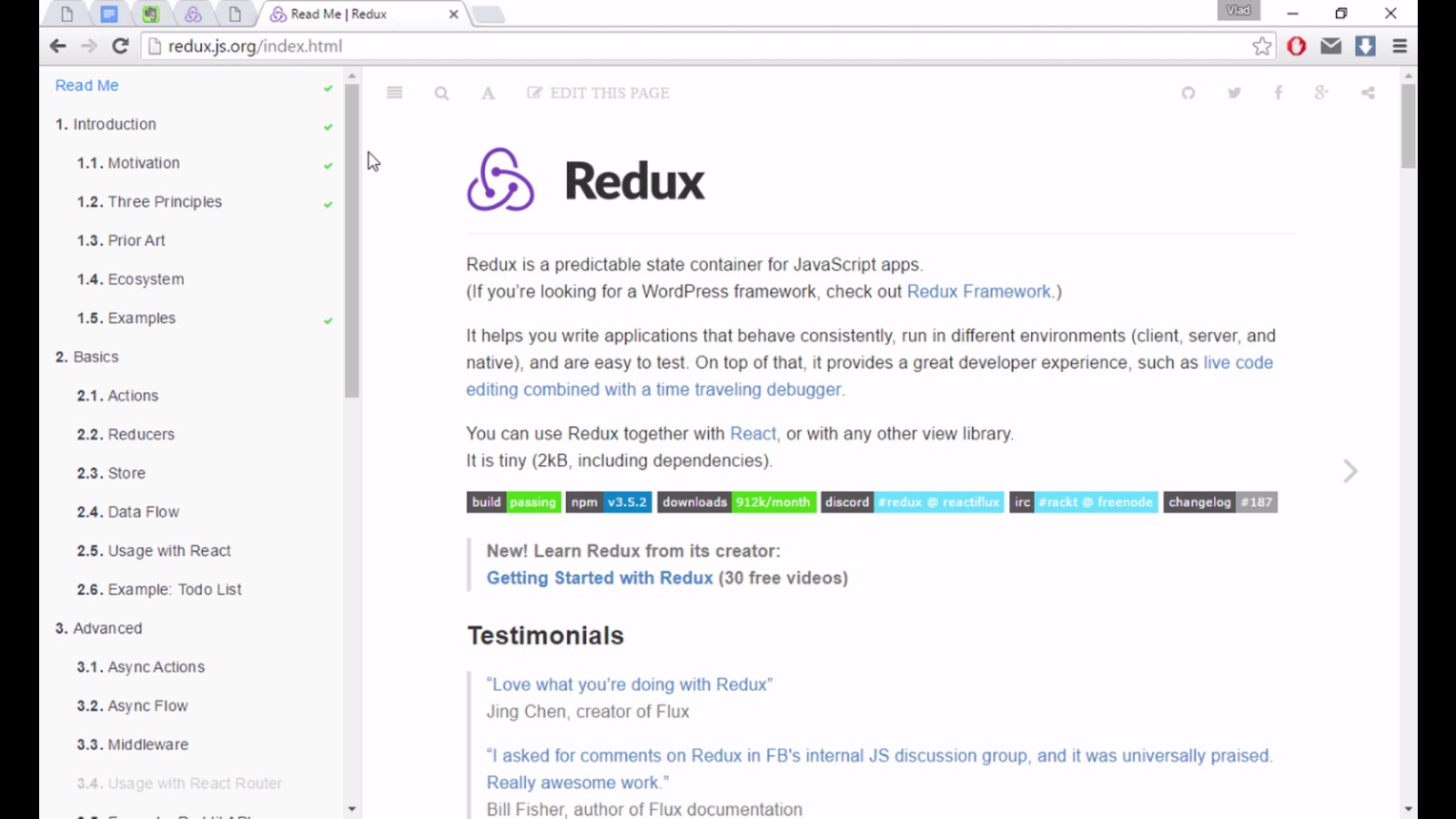The height and width of the screenshot is (819, 1456).
Task: Toggle the sidebar with the hamburger icon
Action: coord(394,93)
